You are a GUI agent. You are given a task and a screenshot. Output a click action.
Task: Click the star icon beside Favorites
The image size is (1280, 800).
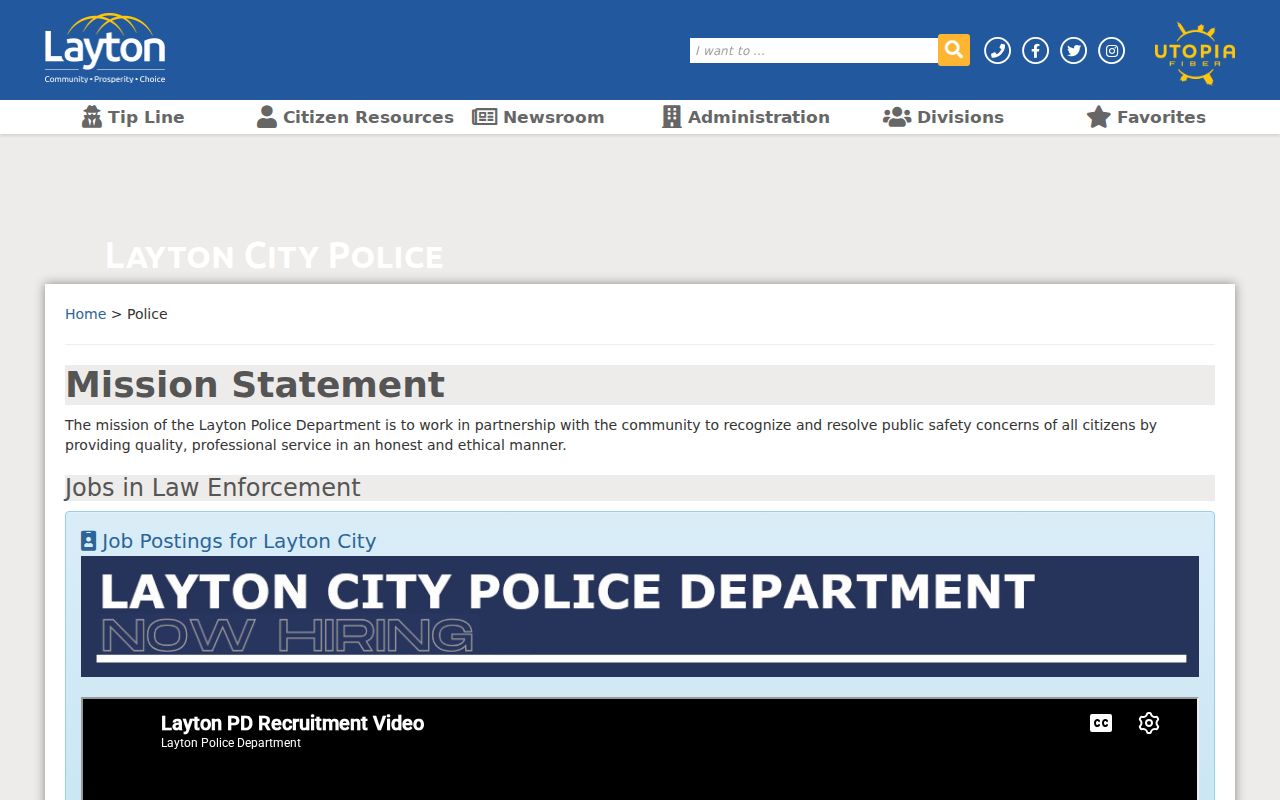pos(1099,117)
